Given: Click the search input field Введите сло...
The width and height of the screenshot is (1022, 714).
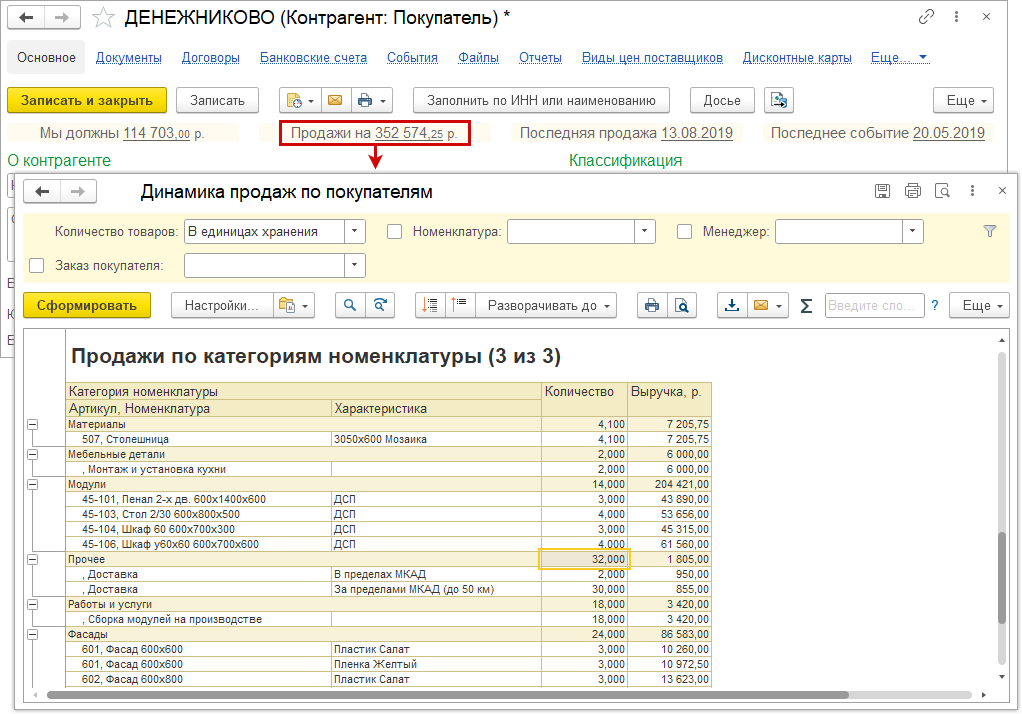Looking at the screenshot, I should coord(873,306).
